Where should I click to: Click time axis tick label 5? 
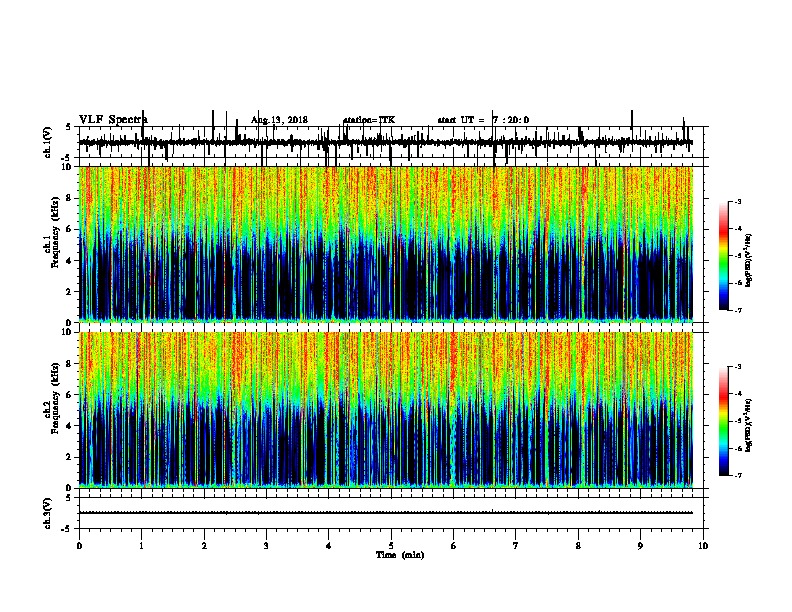tap(391, 546)
